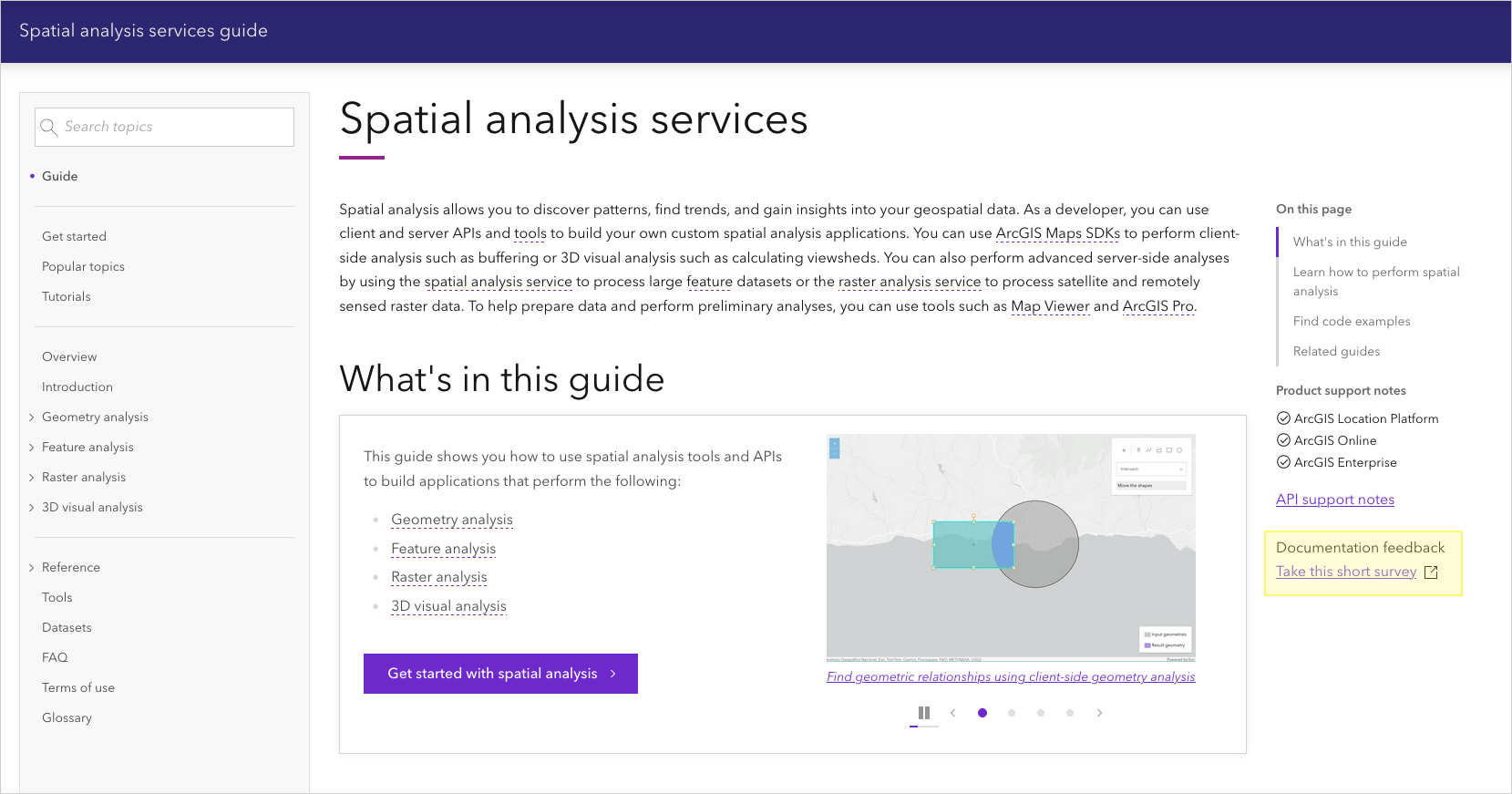The image size is (1512, 794).
Task: Pause the carousel slideshow
Action: (x=924, y=713)
